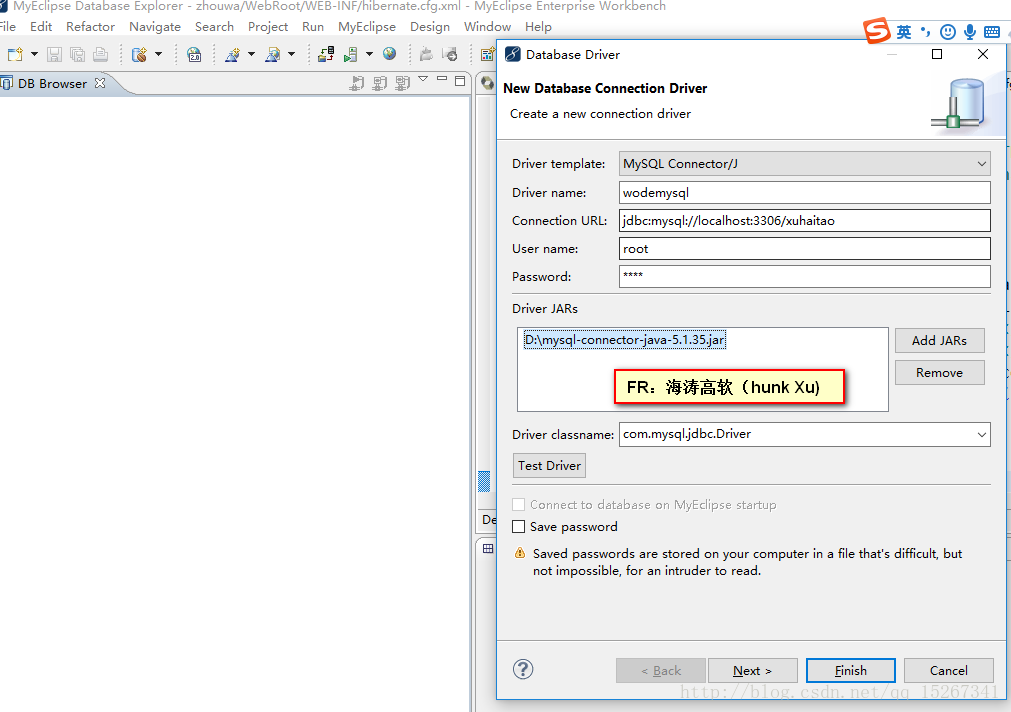Click the second connection icon in DB Browser
The image size is (1011, 712).
tap(380, 83)
